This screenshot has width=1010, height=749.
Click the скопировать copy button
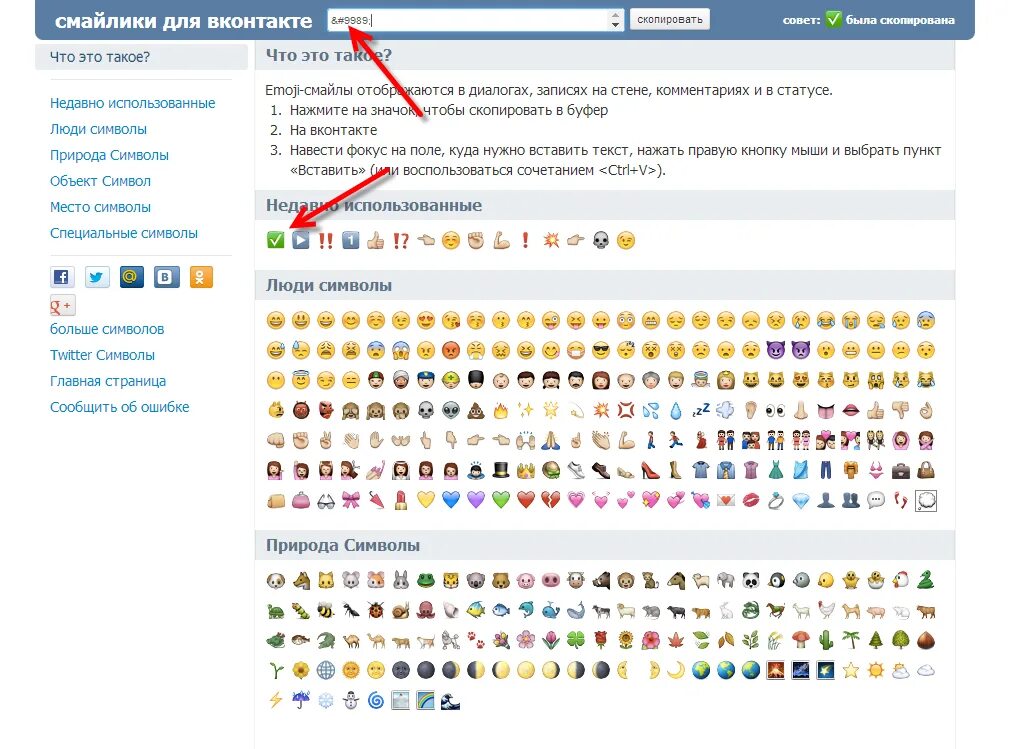(x=670, y=19)
